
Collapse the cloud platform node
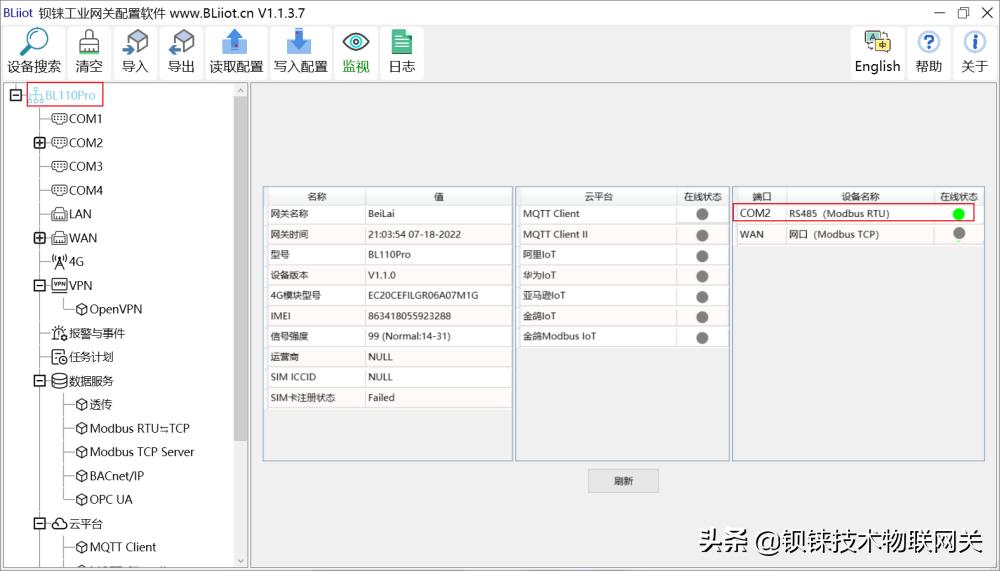[x=40, y=524]
